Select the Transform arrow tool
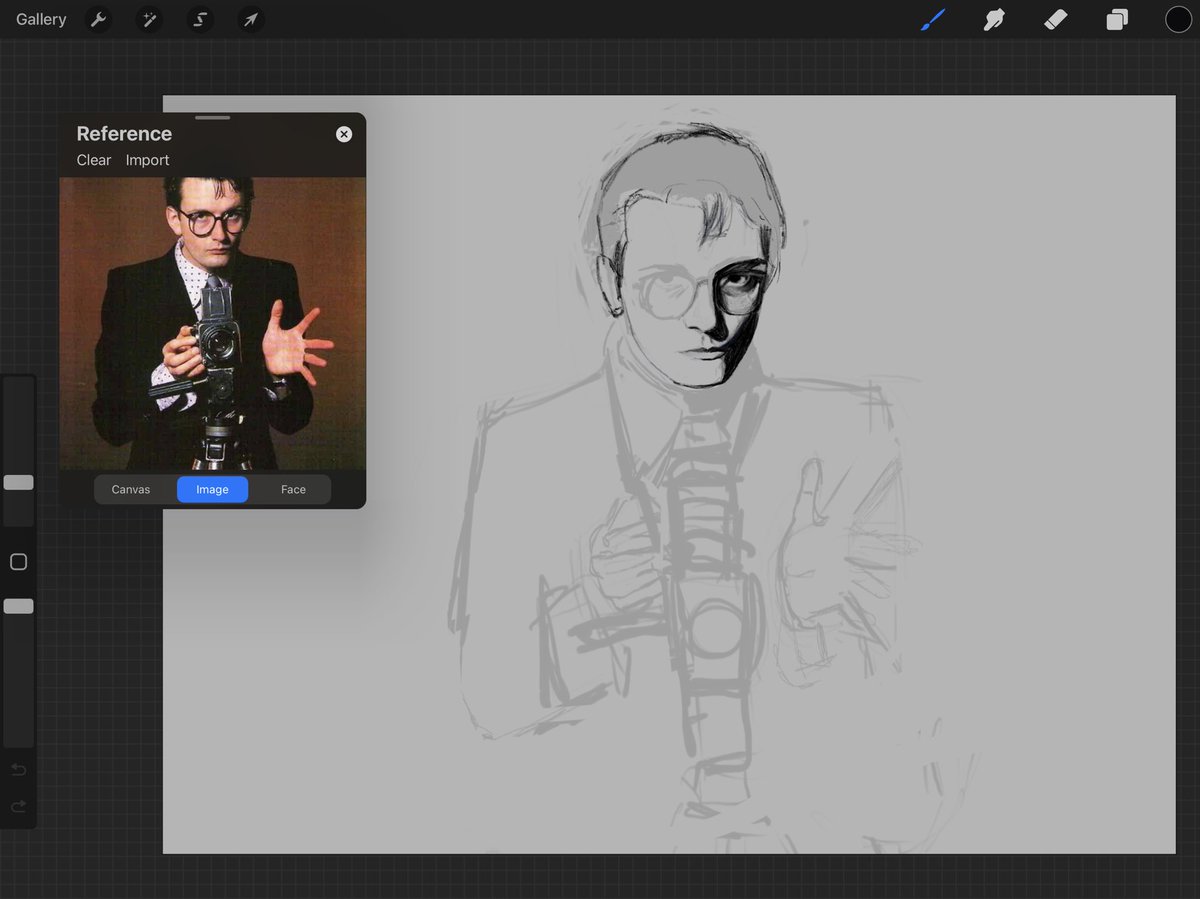The width and height of the screenshot is (1200, 899). pos(251,19)
